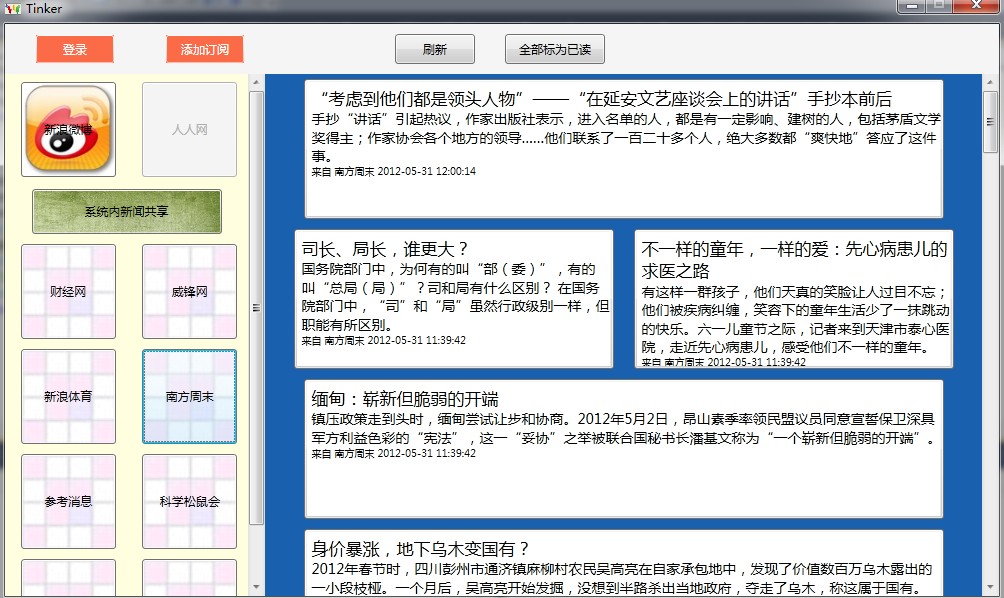1004x598 pixels.
Task: Click the Tinker window title icon
Action: pos(13,9)
